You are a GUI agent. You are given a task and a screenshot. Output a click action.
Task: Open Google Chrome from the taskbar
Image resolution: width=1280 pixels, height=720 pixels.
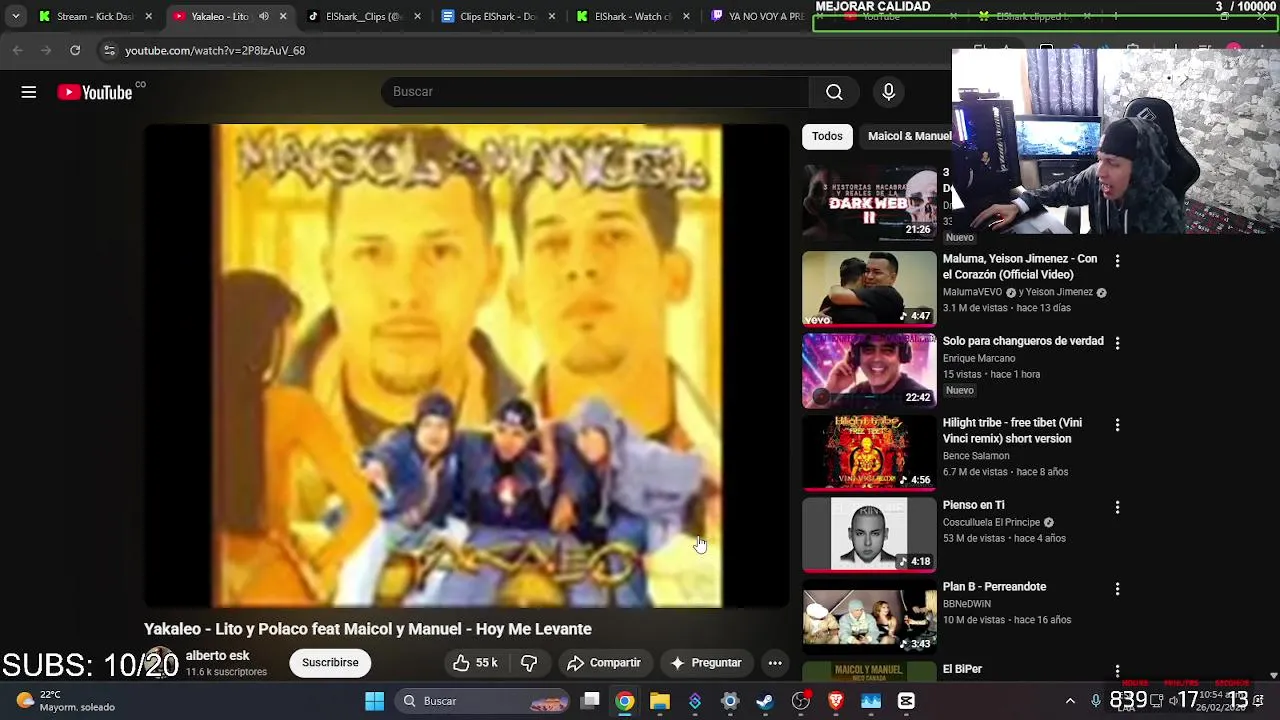pyautogui.click(x=624, y=701)
